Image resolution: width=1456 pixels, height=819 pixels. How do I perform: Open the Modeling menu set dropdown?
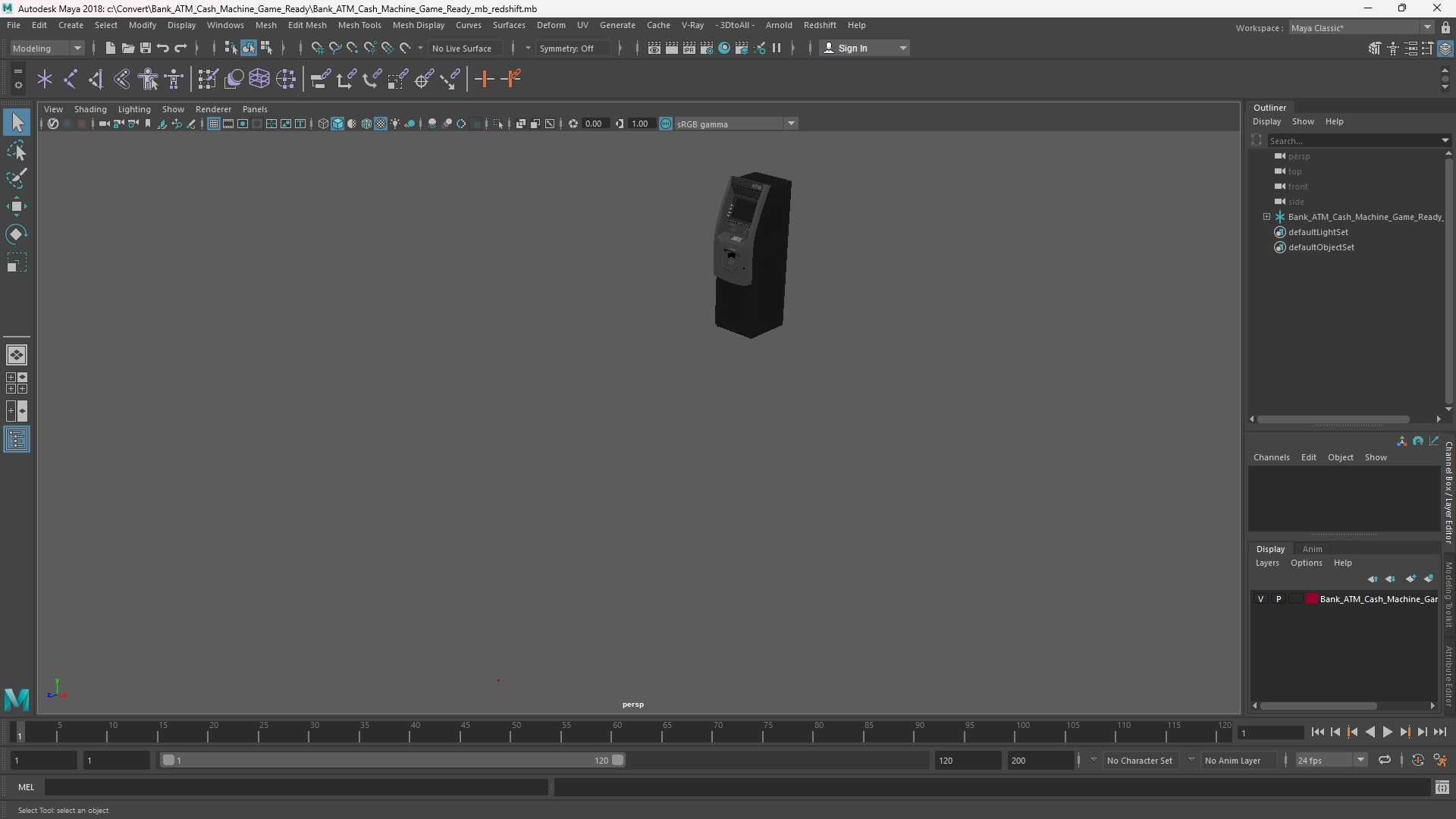tap(47, 48)
